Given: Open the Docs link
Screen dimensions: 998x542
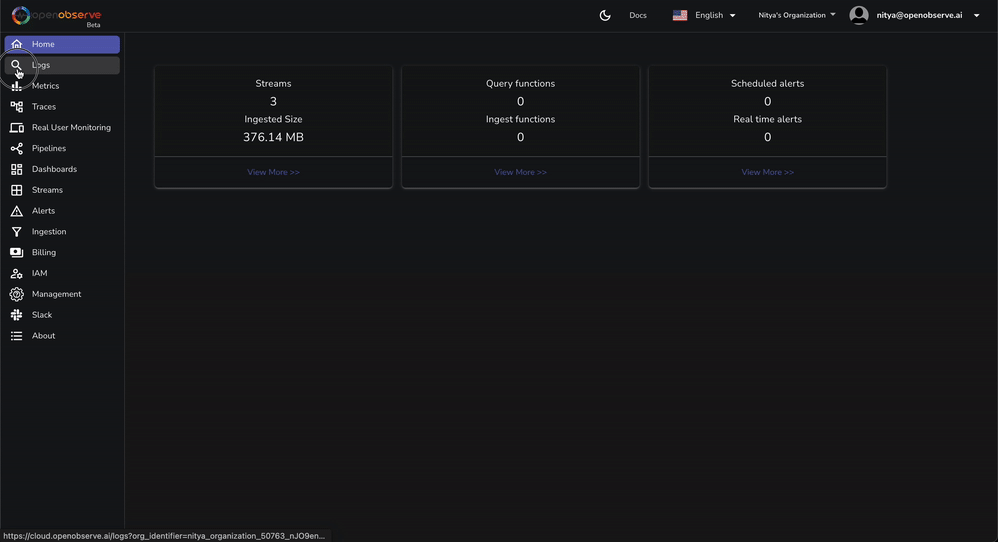Looking at the screenshot, I should (x=638, y=15).
